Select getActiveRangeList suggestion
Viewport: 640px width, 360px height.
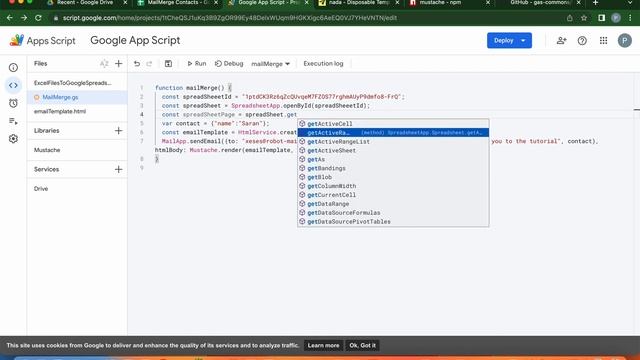[393, 142]
